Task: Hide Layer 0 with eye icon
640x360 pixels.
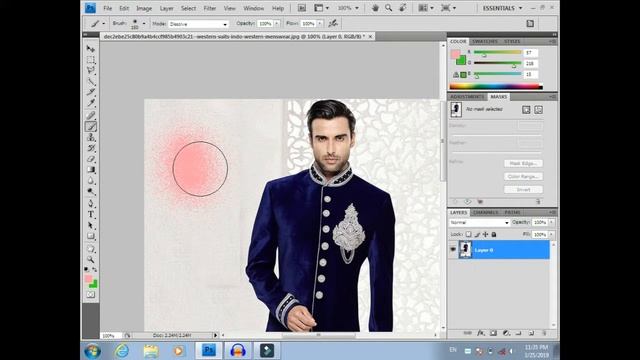Action: [453, 249]
